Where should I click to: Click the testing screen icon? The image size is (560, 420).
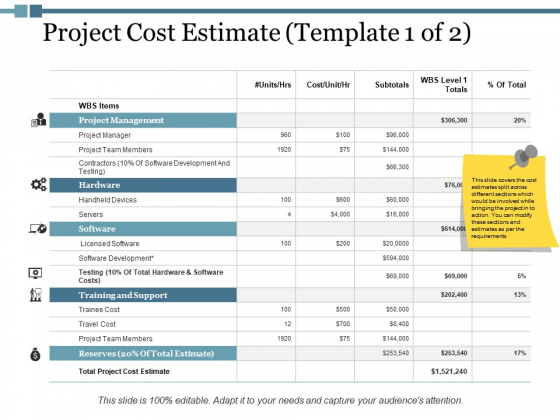click(x=35, y=274)
